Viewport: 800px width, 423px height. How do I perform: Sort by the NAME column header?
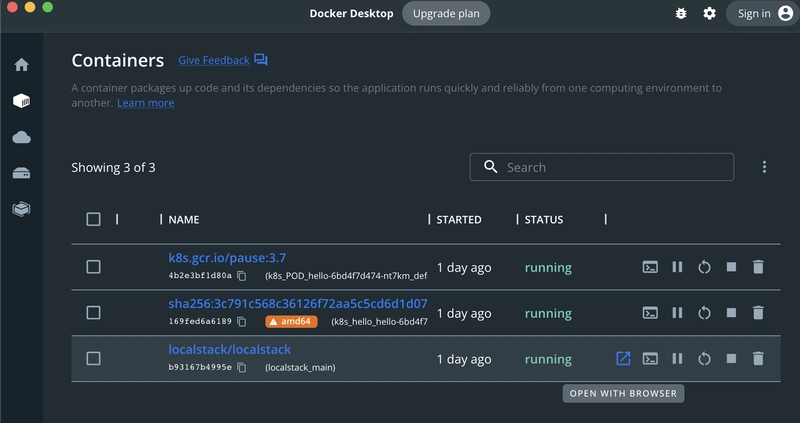(x=184, y=220)
